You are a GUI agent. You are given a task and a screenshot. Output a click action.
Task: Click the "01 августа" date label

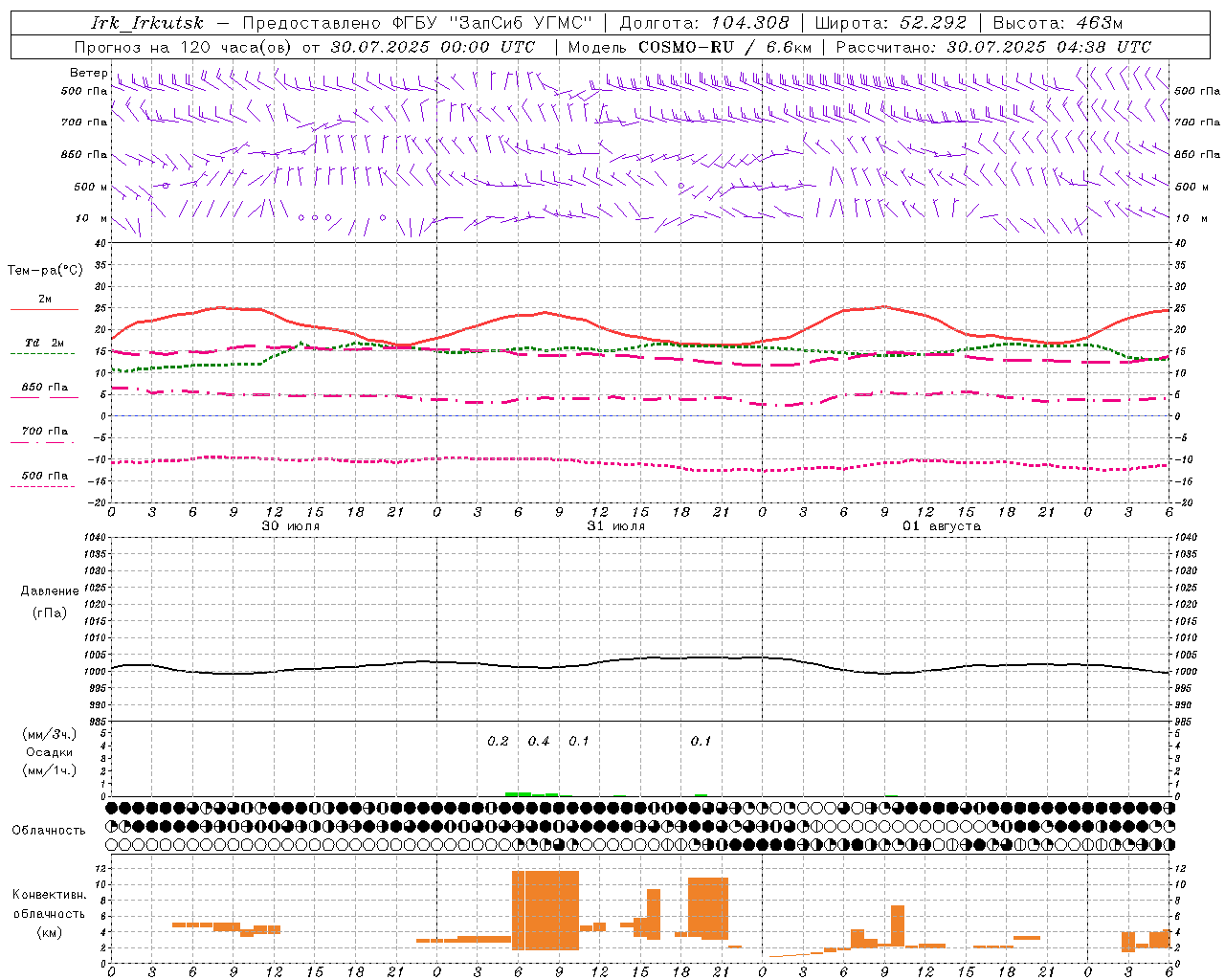pyautogui.click(x=942, y=526)
